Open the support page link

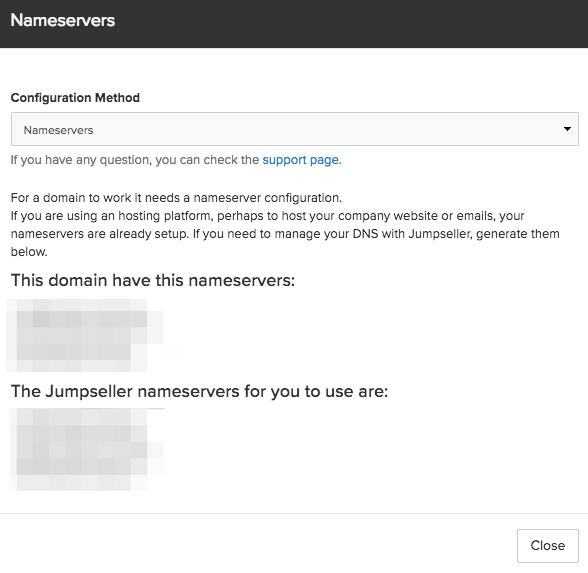[x=302, y=160]
